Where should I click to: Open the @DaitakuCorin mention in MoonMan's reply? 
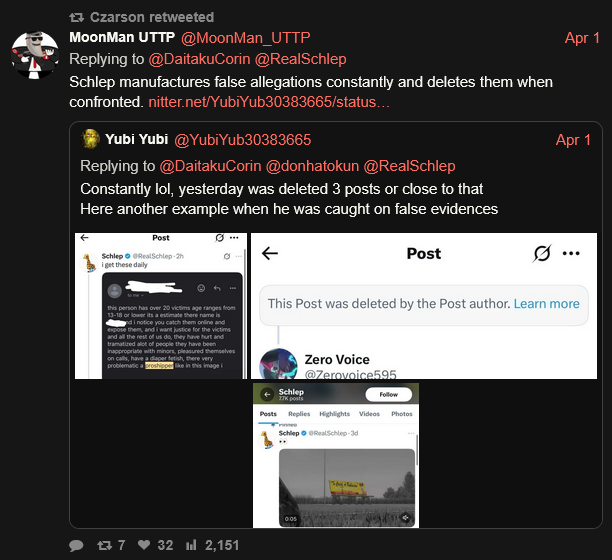coord(199,59)
